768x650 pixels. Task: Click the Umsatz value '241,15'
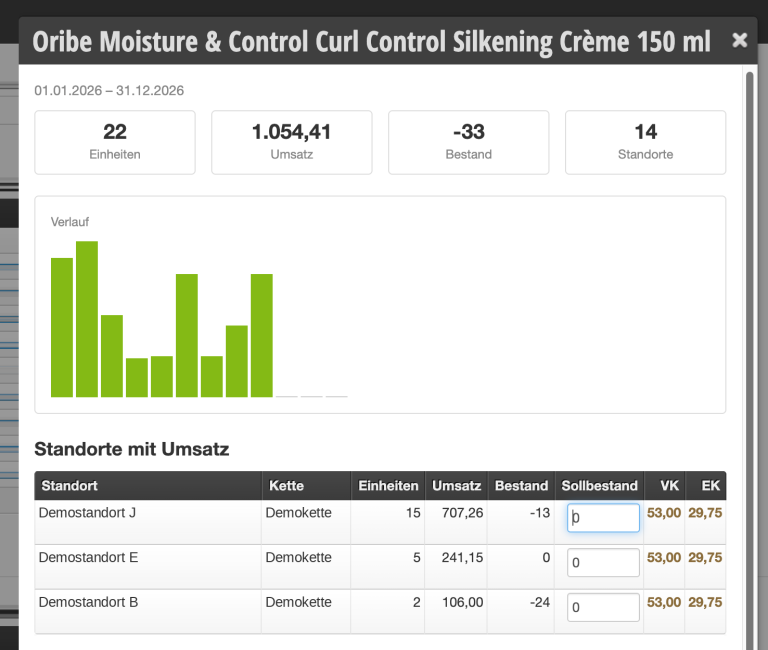coord(462,557)
